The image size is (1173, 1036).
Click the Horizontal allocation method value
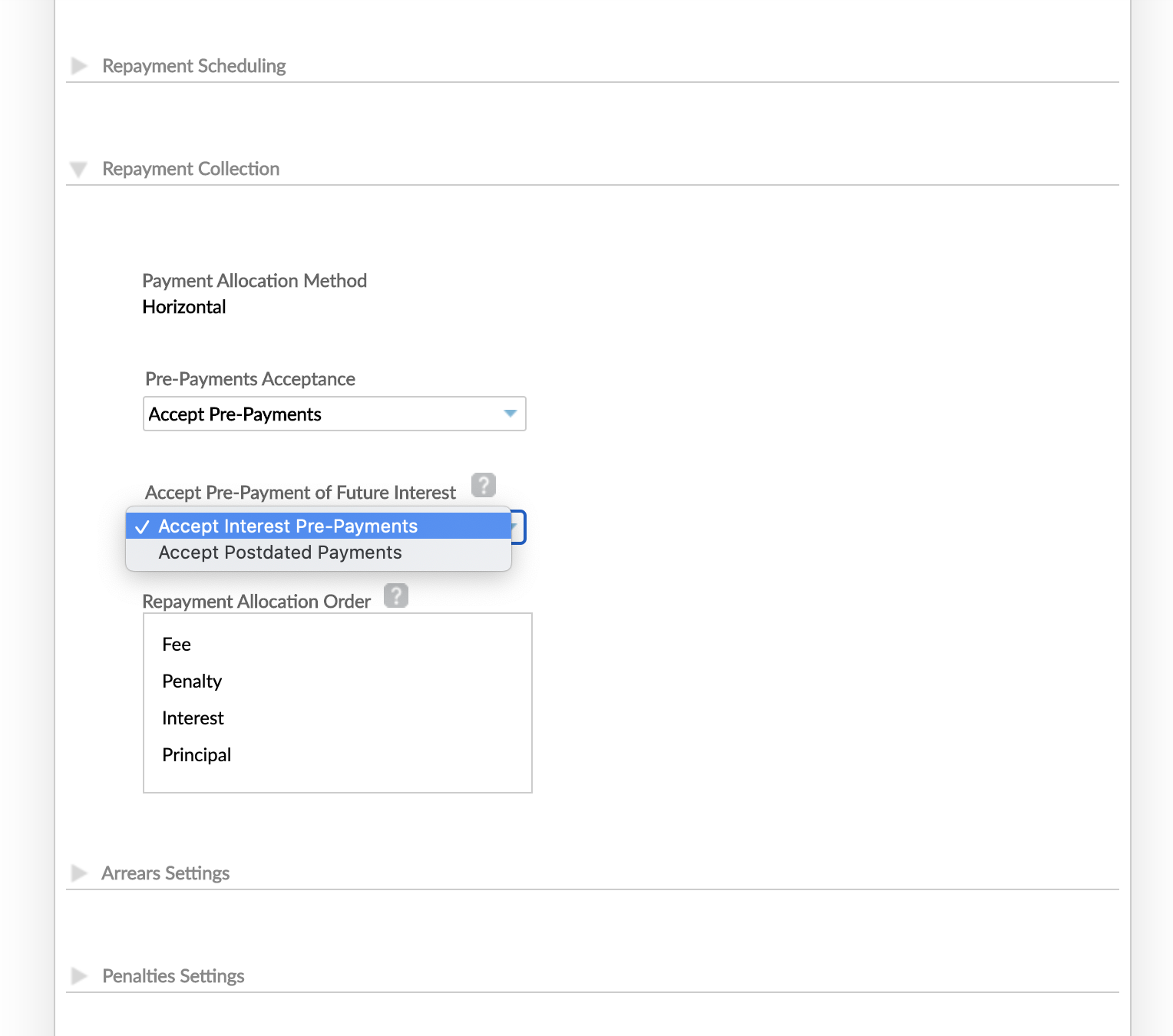184,307
